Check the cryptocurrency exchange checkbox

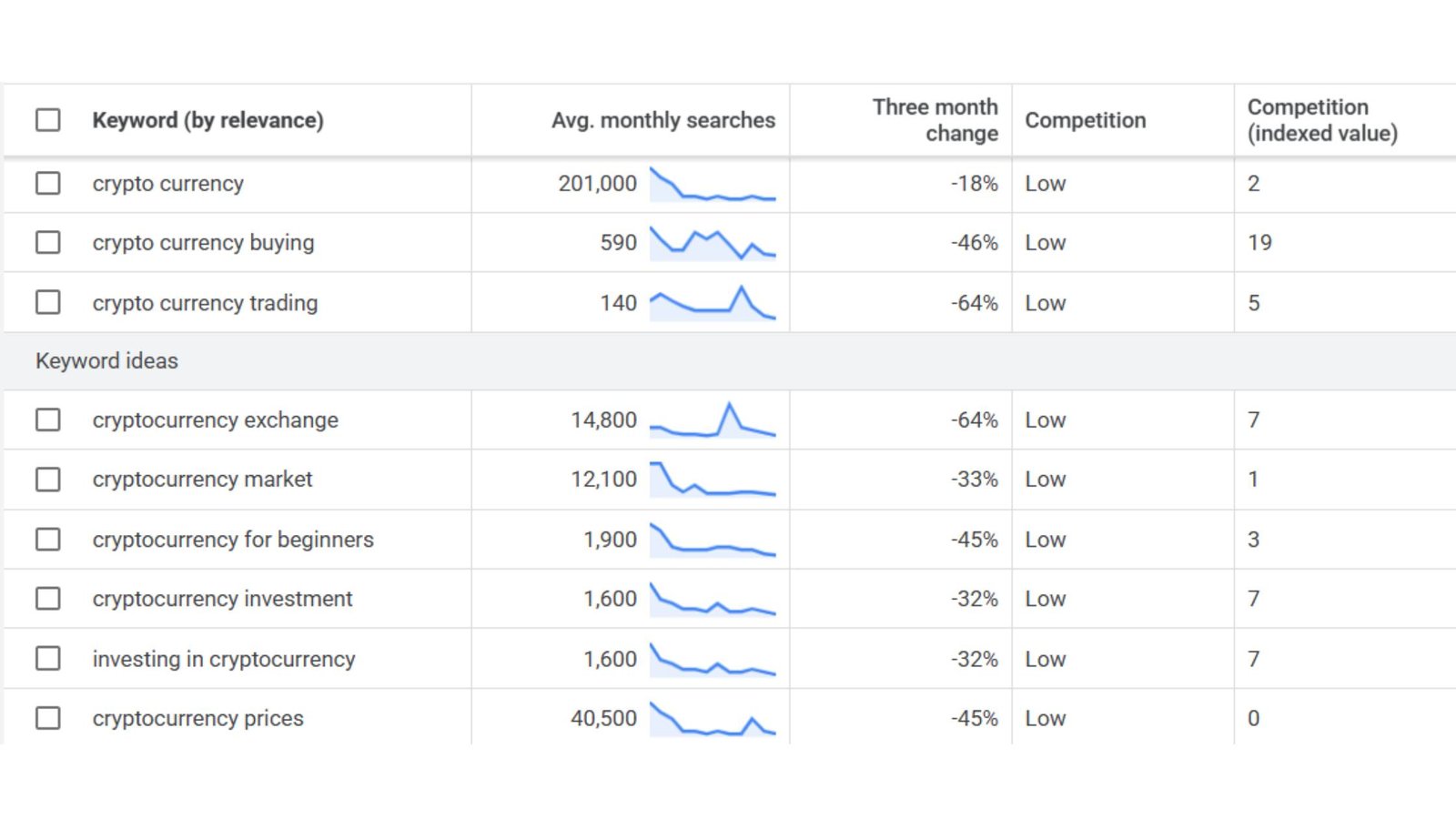47,420
